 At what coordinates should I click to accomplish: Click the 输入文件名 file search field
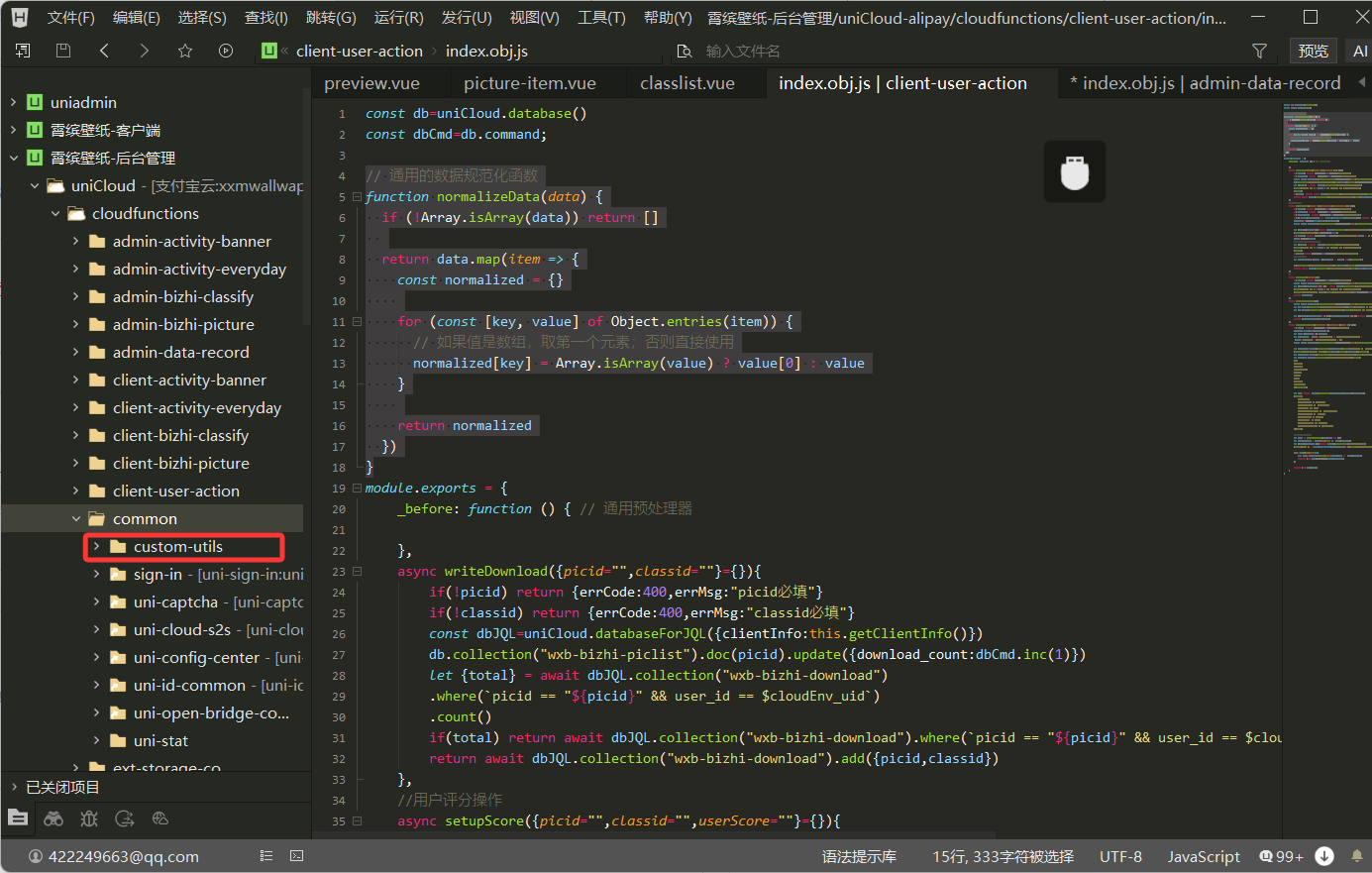743,51
